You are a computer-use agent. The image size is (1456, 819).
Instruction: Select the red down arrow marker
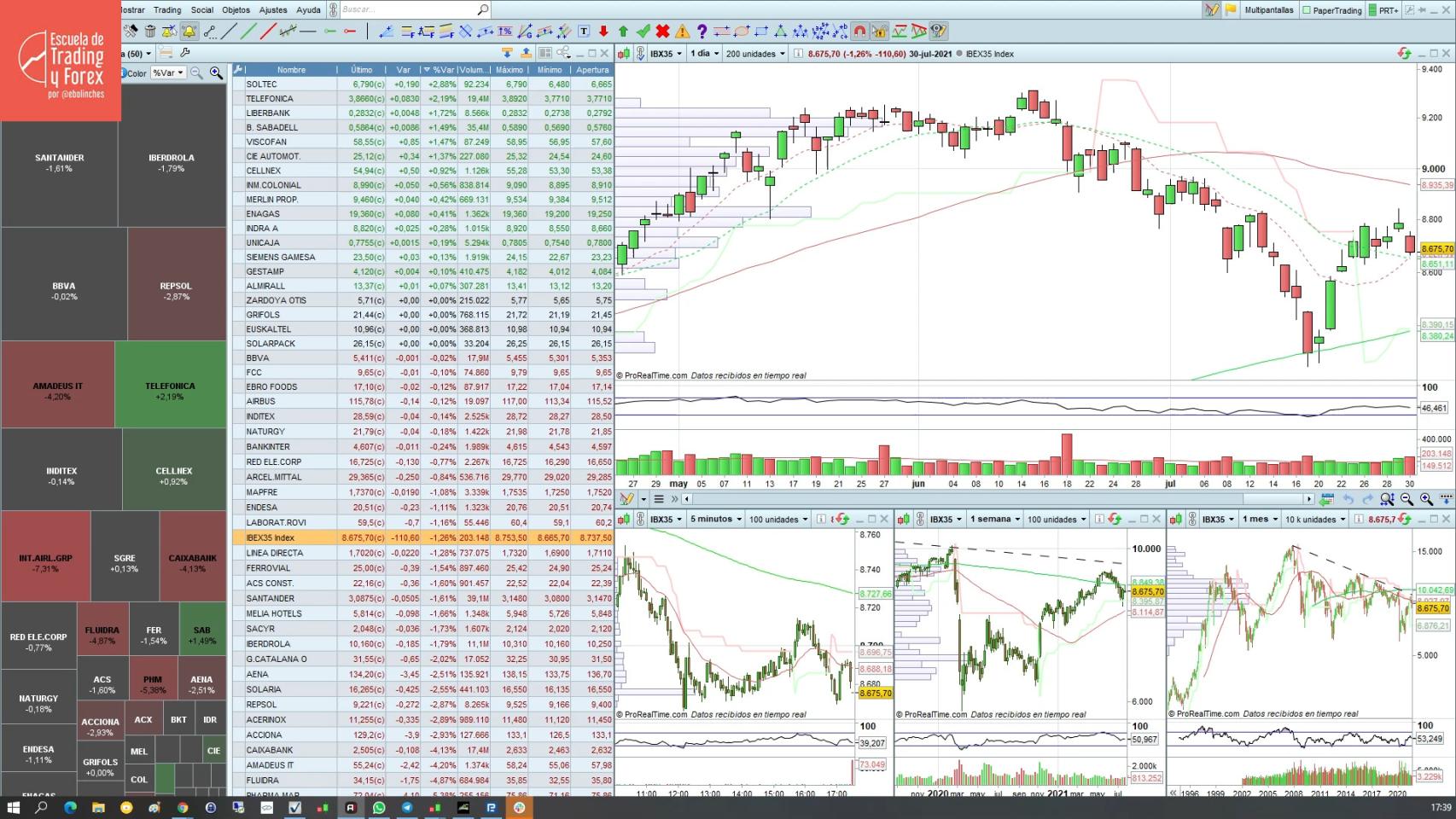click(603, 32)
